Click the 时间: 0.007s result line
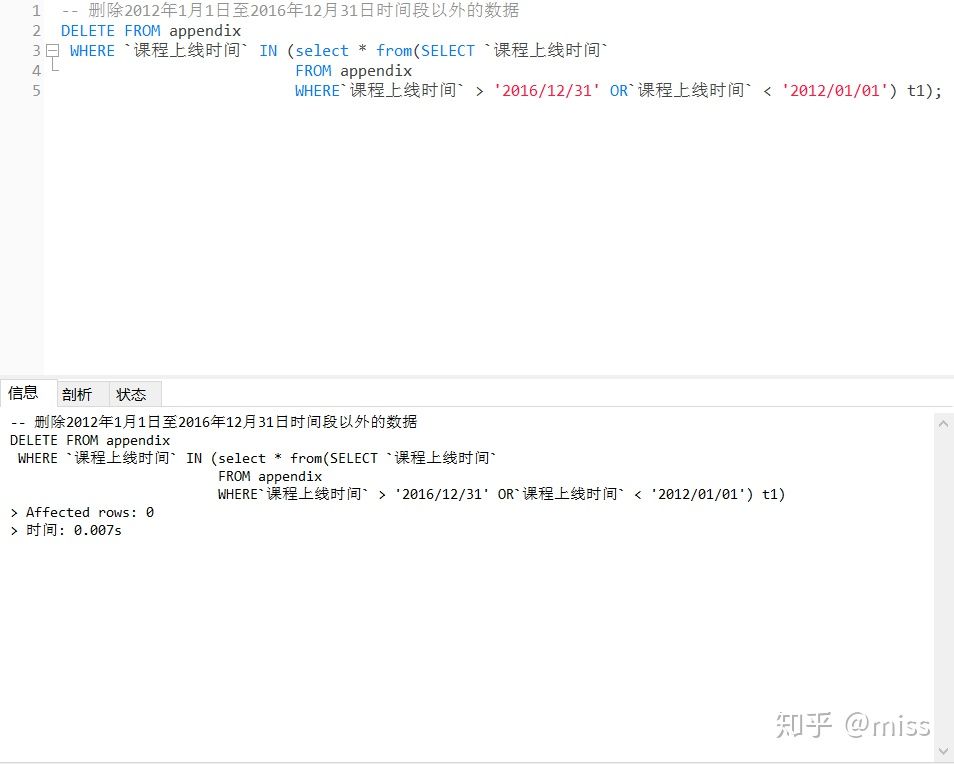 pyautogui.click(x=66, y=530)
